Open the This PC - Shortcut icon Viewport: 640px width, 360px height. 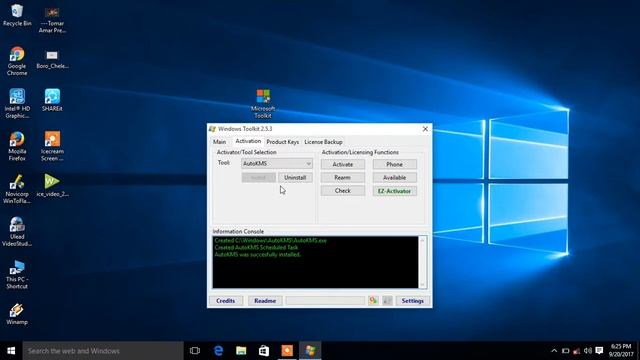pyautogui.click(x=17, y=274)
